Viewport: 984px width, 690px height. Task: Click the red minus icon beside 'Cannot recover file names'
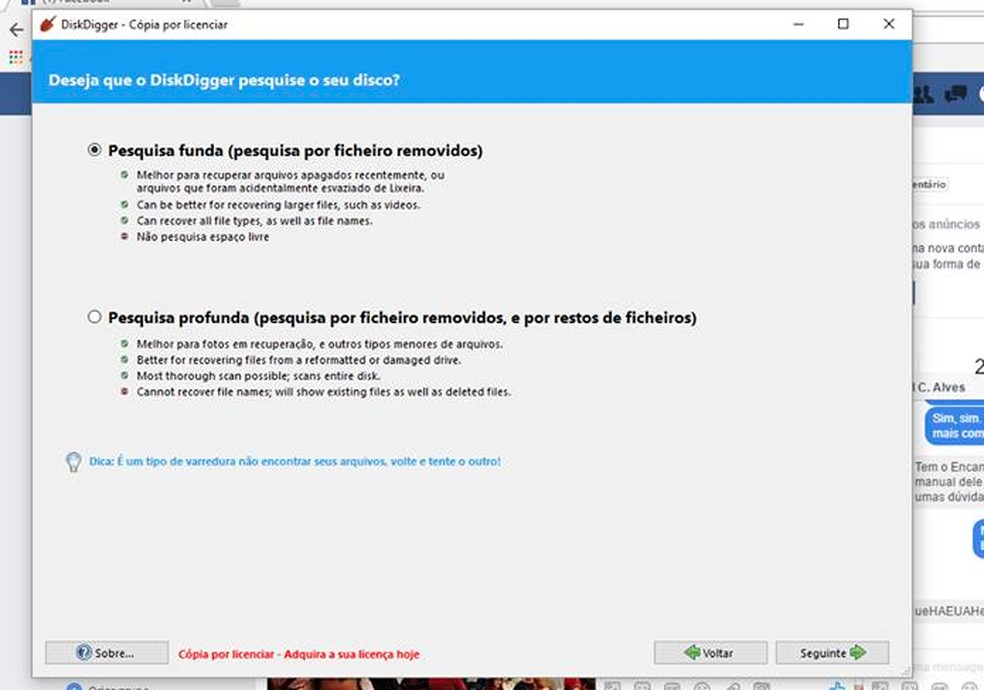pyautogui.click(x=122, y=391)
